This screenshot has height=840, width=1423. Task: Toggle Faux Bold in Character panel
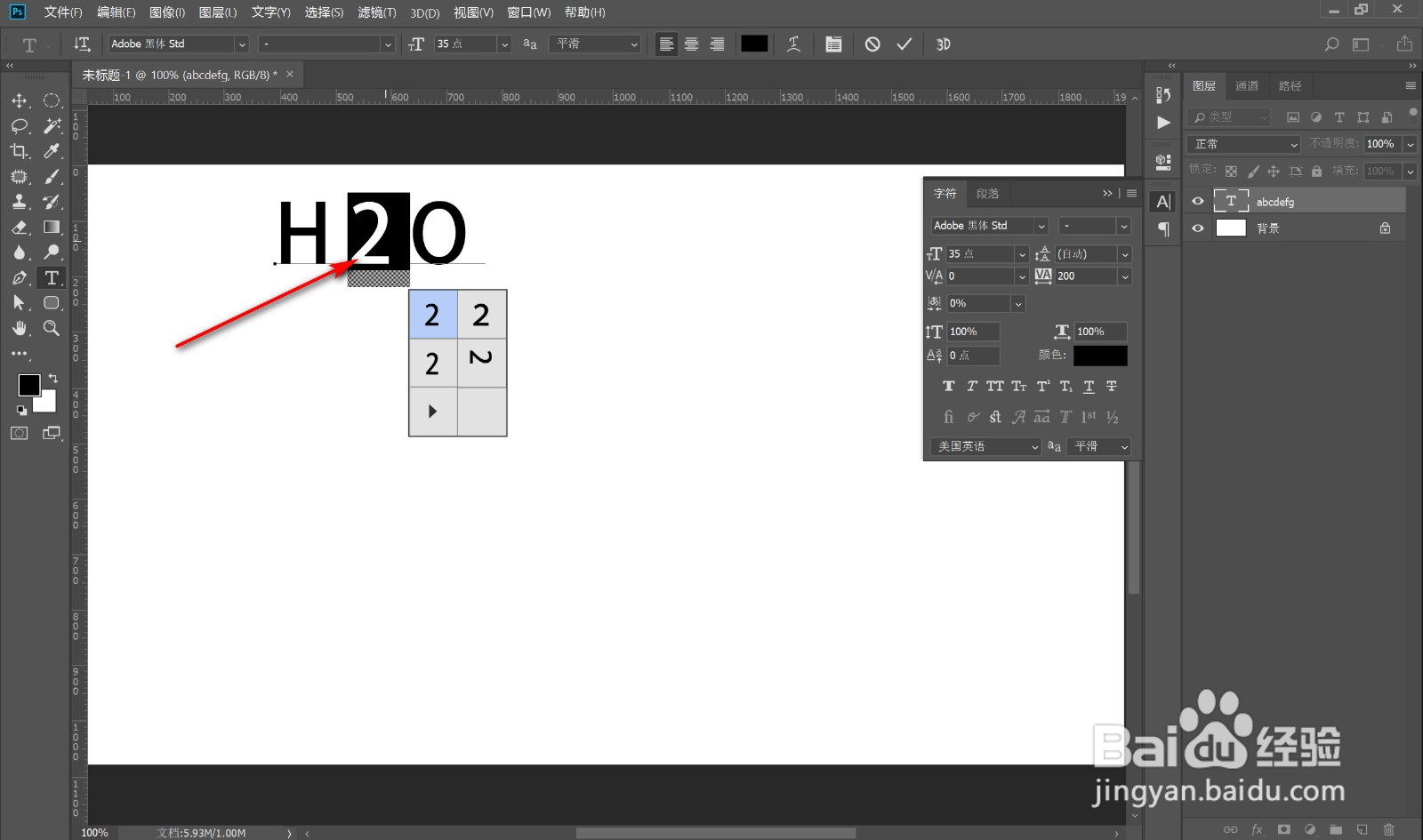pyautogui.click(x=948, y=386)
